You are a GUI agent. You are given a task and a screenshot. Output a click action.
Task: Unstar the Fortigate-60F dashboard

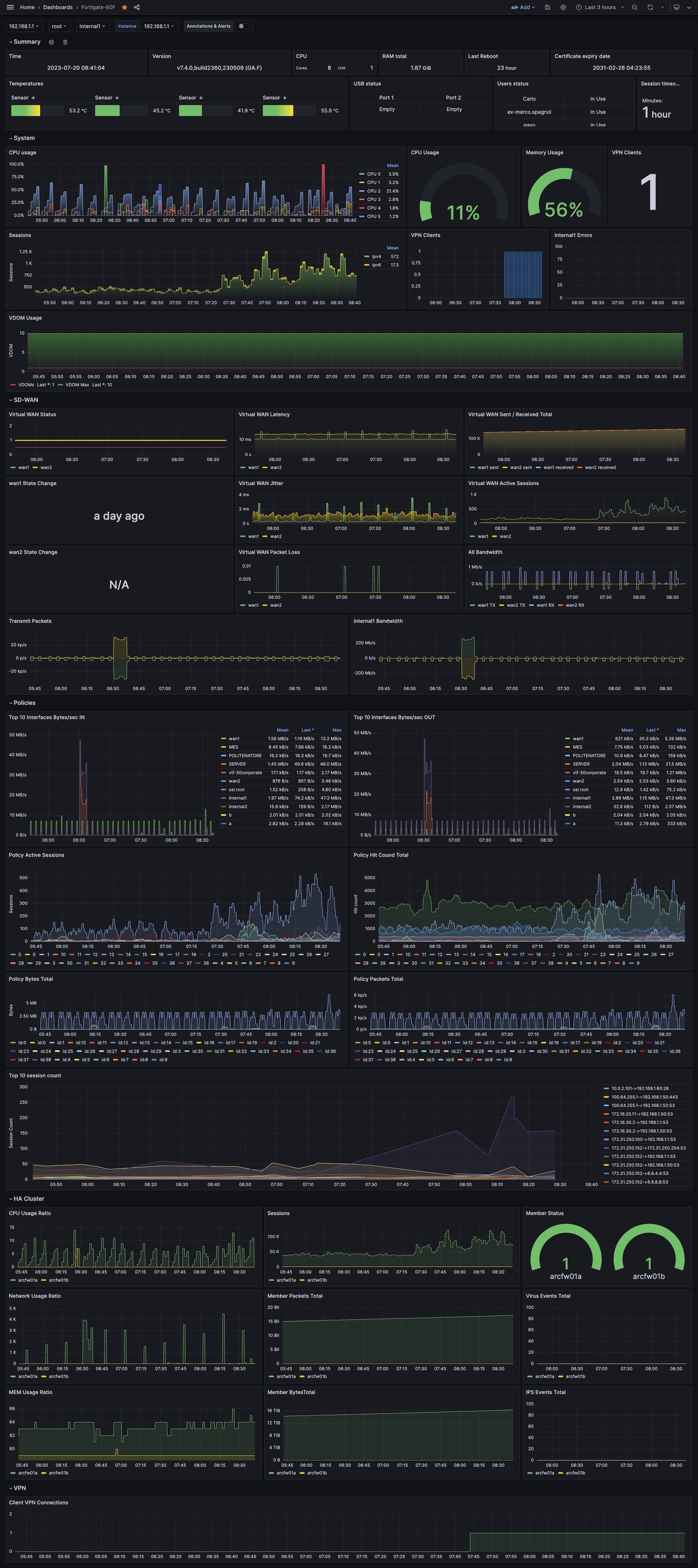point(124,7)
